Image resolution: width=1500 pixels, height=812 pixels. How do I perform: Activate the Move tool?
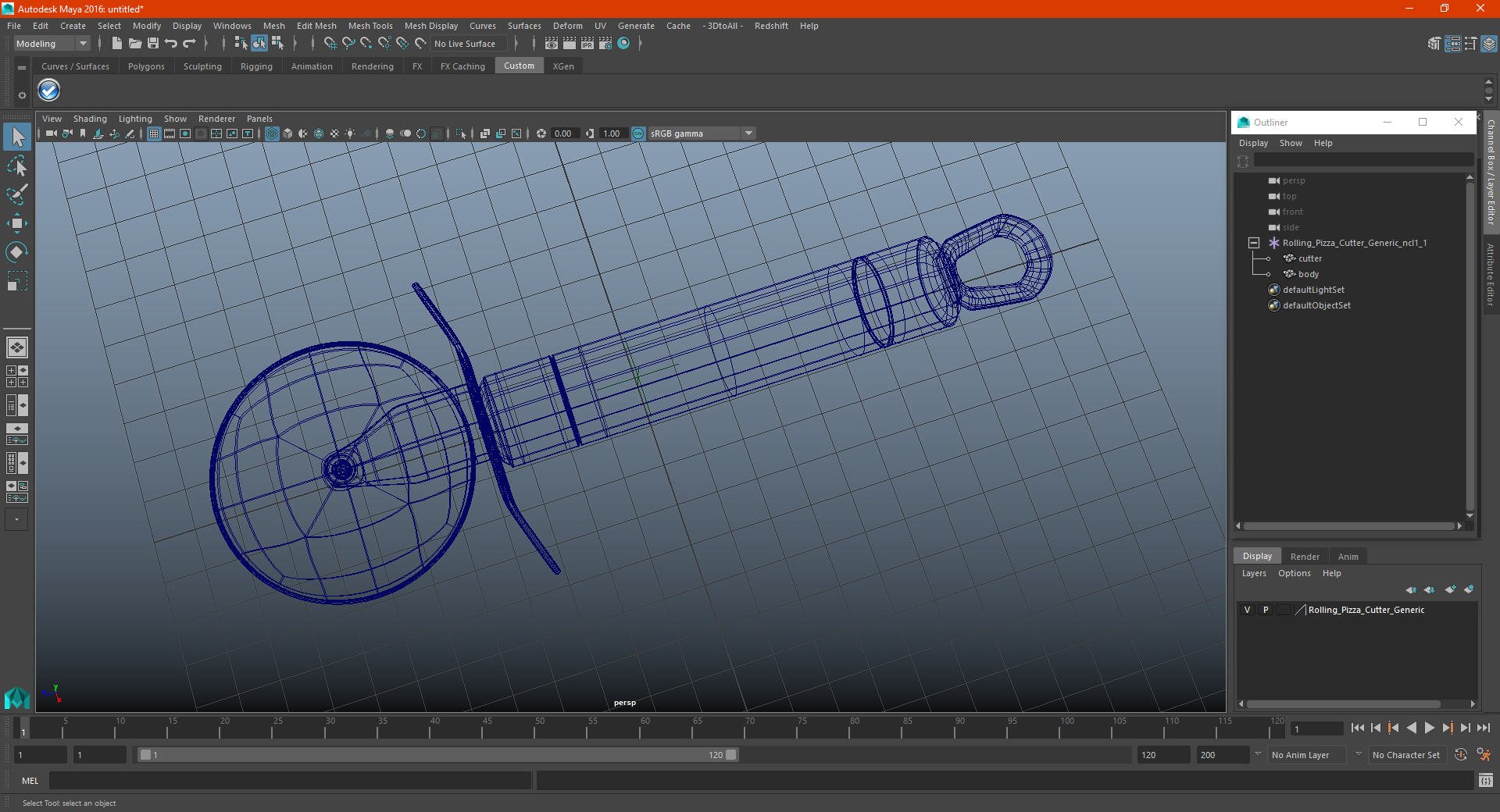coord(17,223)
